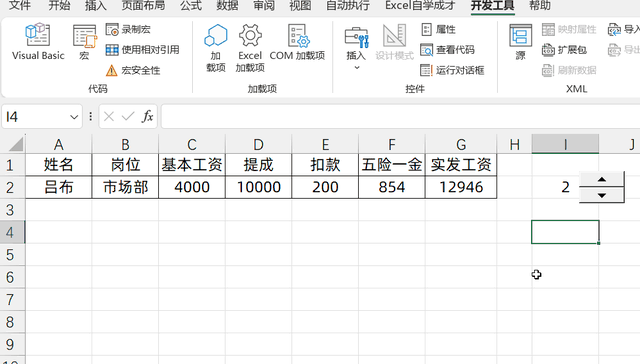Click the XML 导出 button

[624, 50]
